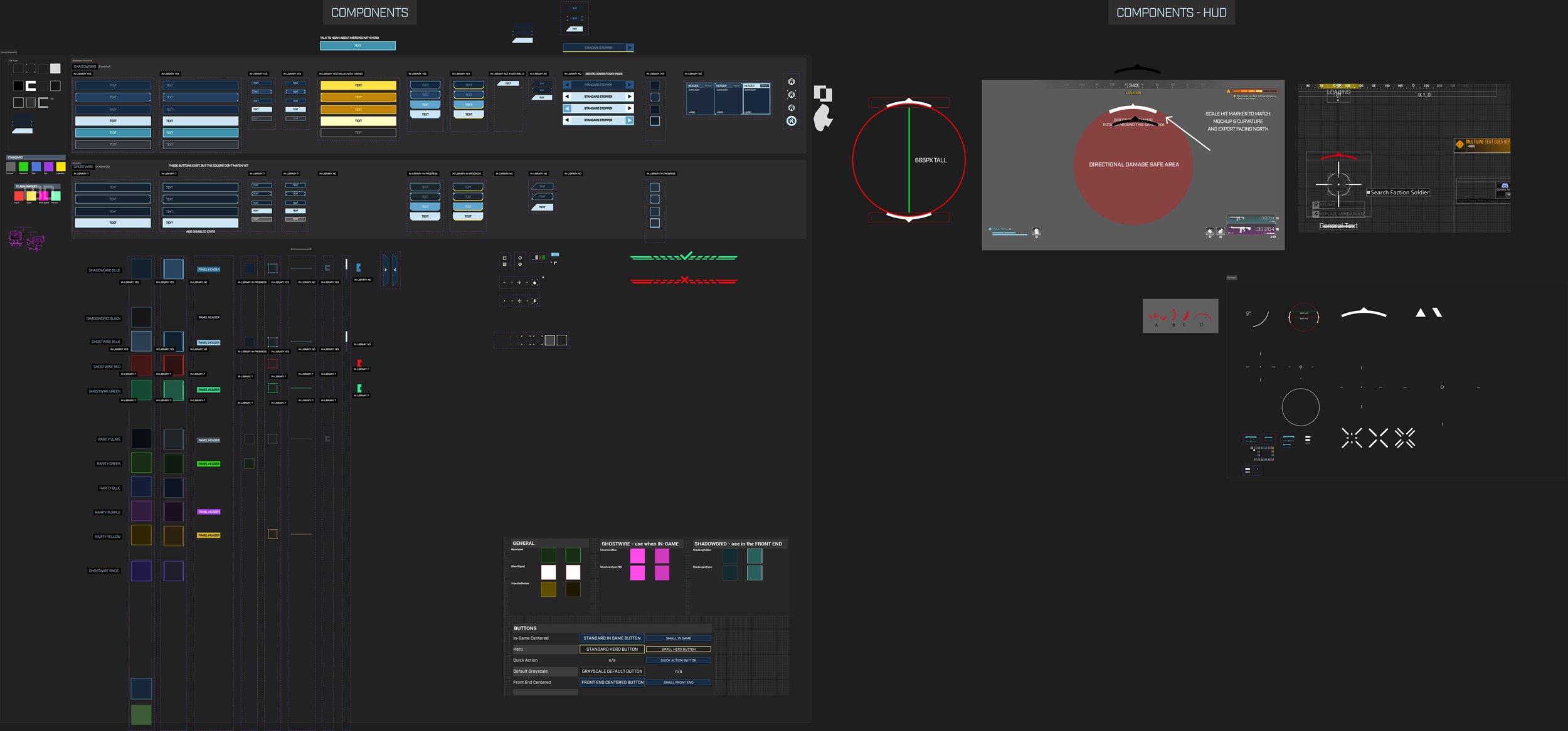Click the green checkmark banner icon
Image resolution: width=1568 pixels, height=731 pixels.
click(684, 256)
